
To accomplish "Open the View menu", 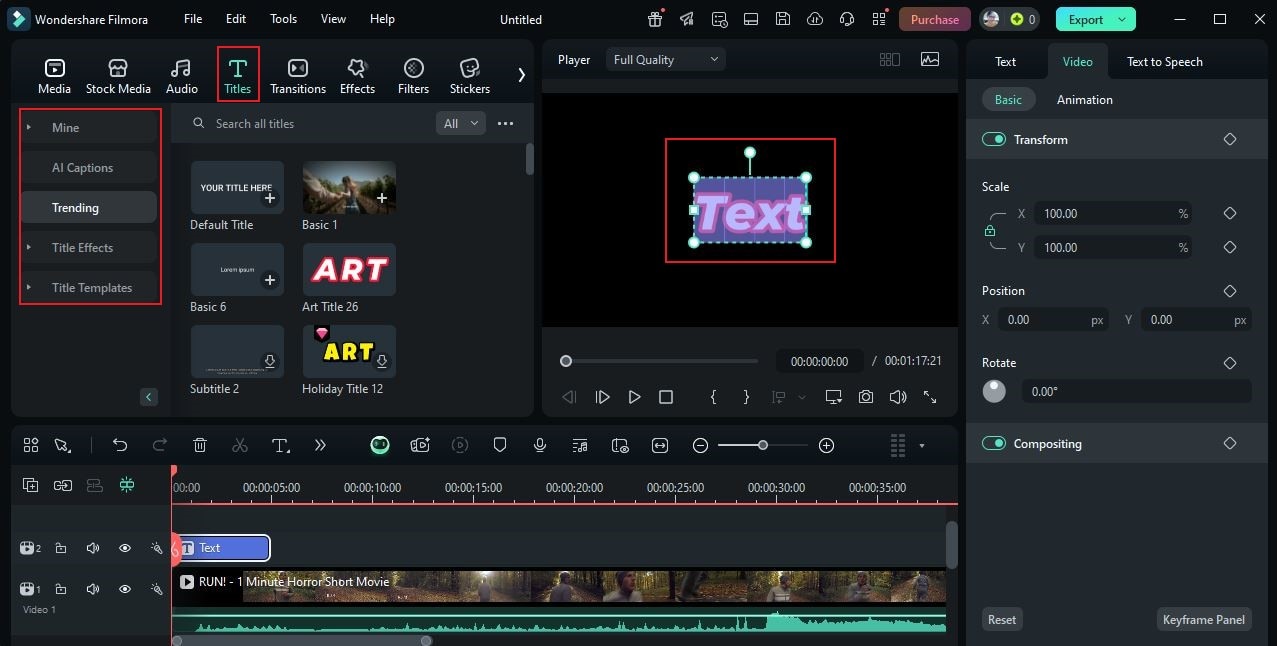I will 333,19.
